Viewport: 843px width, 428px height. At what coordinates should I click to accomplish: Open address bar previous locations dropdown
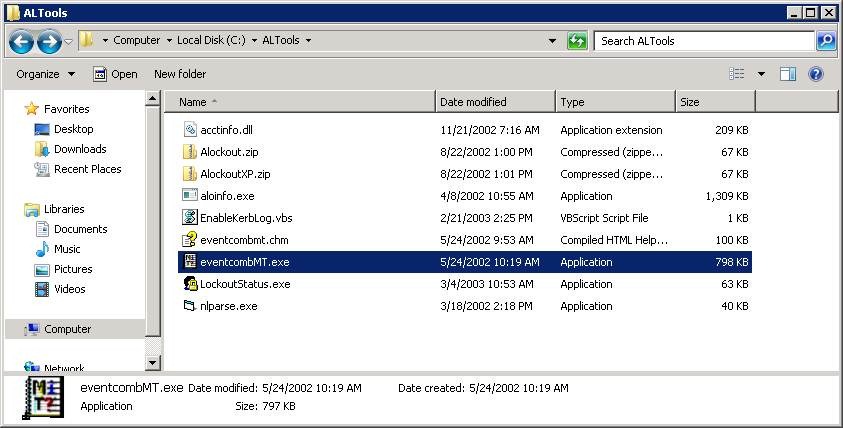[552, 41]
